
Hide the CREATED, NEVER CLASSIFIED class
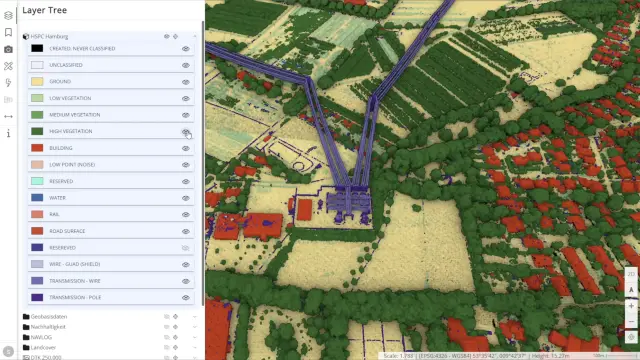coord(186,49)
